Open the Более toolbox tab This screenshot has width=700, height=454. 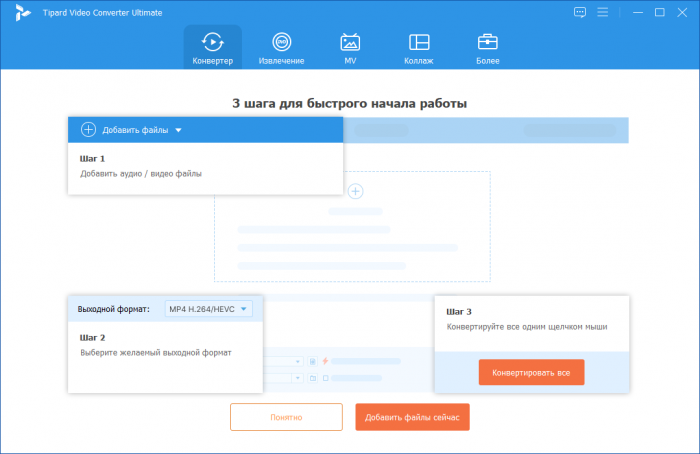(488, 48)
